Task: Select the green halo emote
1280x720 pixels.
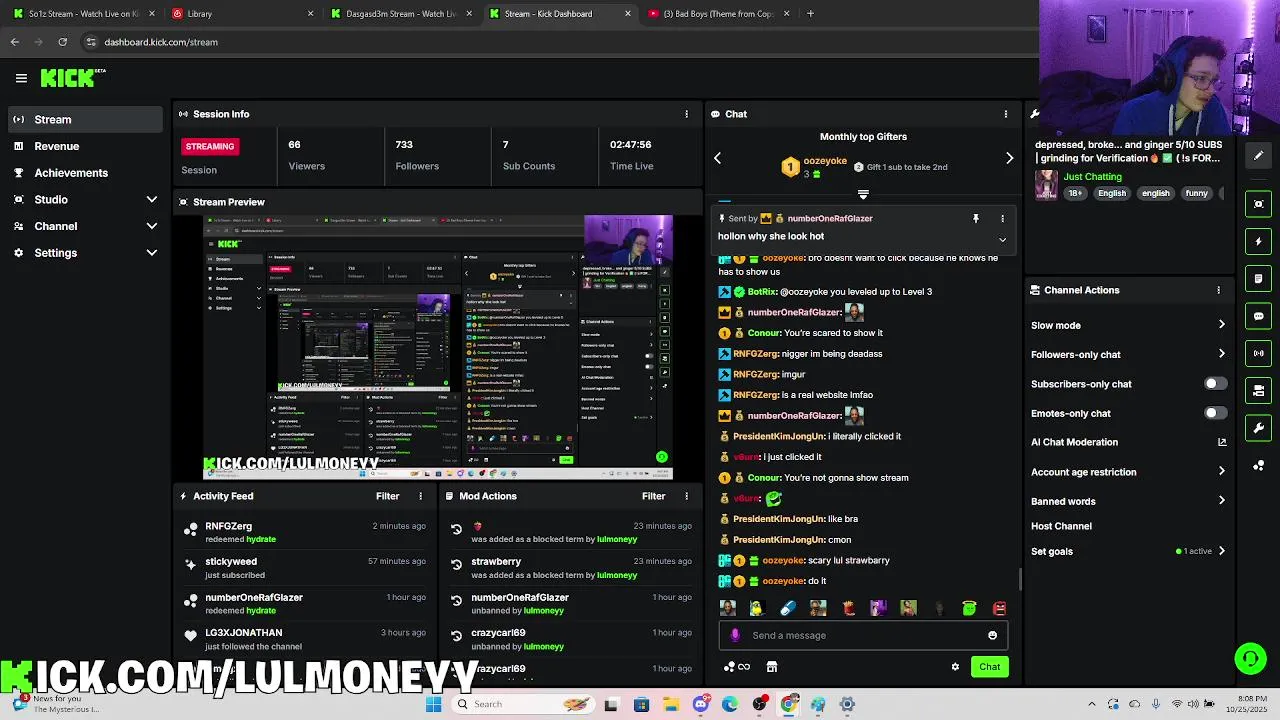Action: (x=969, y=608)
